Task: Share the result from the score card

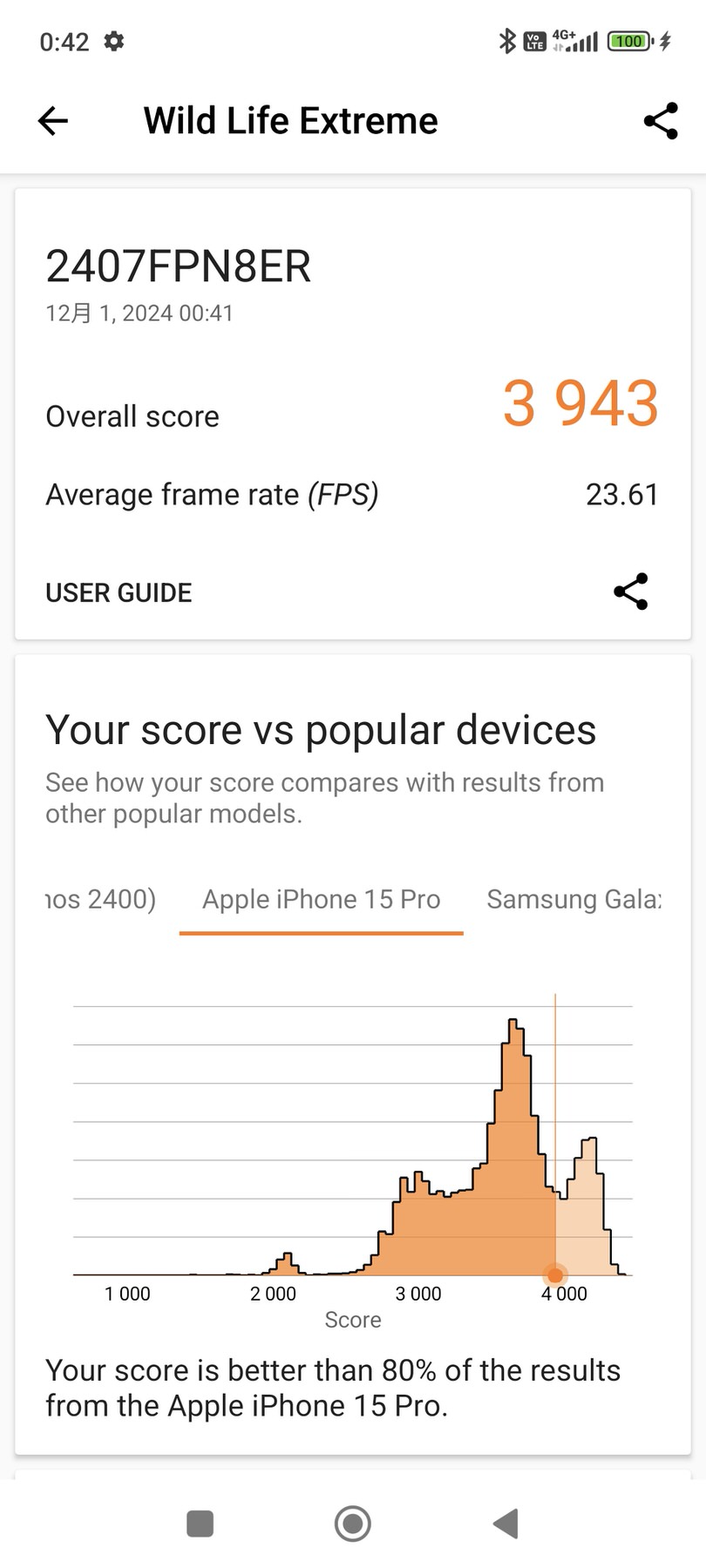Action: click(630, 592)
